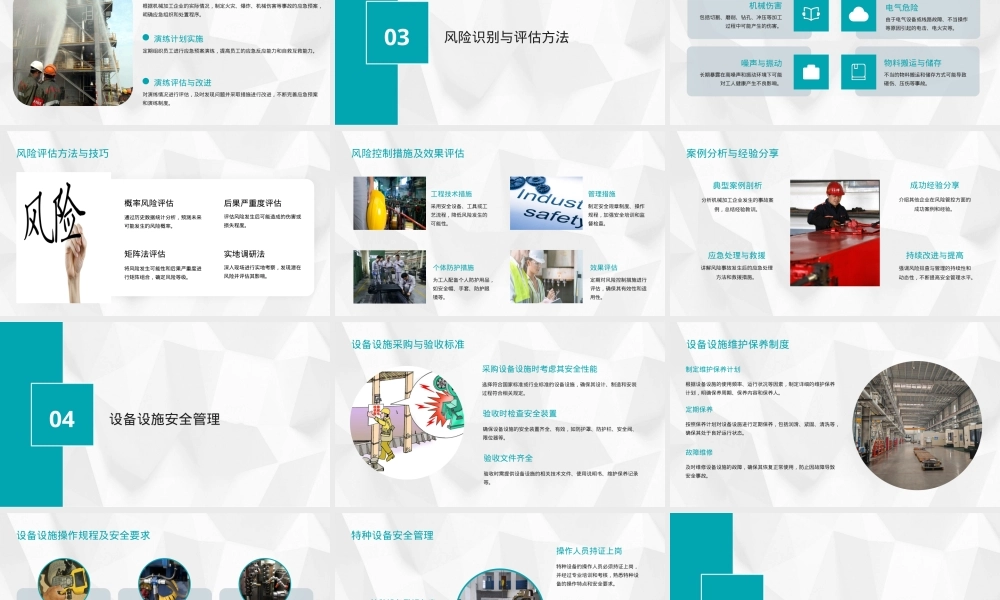Click the subheading 验收文件齐全
This screenshot has height=600, width=1000.
tap(508, 458)
